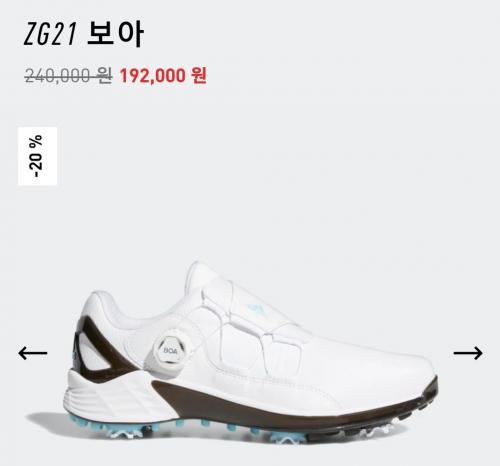Click the 원 currency symbol after 192,000
The height and width of the screenshot is (466, 500).
(x=199, y=75)
